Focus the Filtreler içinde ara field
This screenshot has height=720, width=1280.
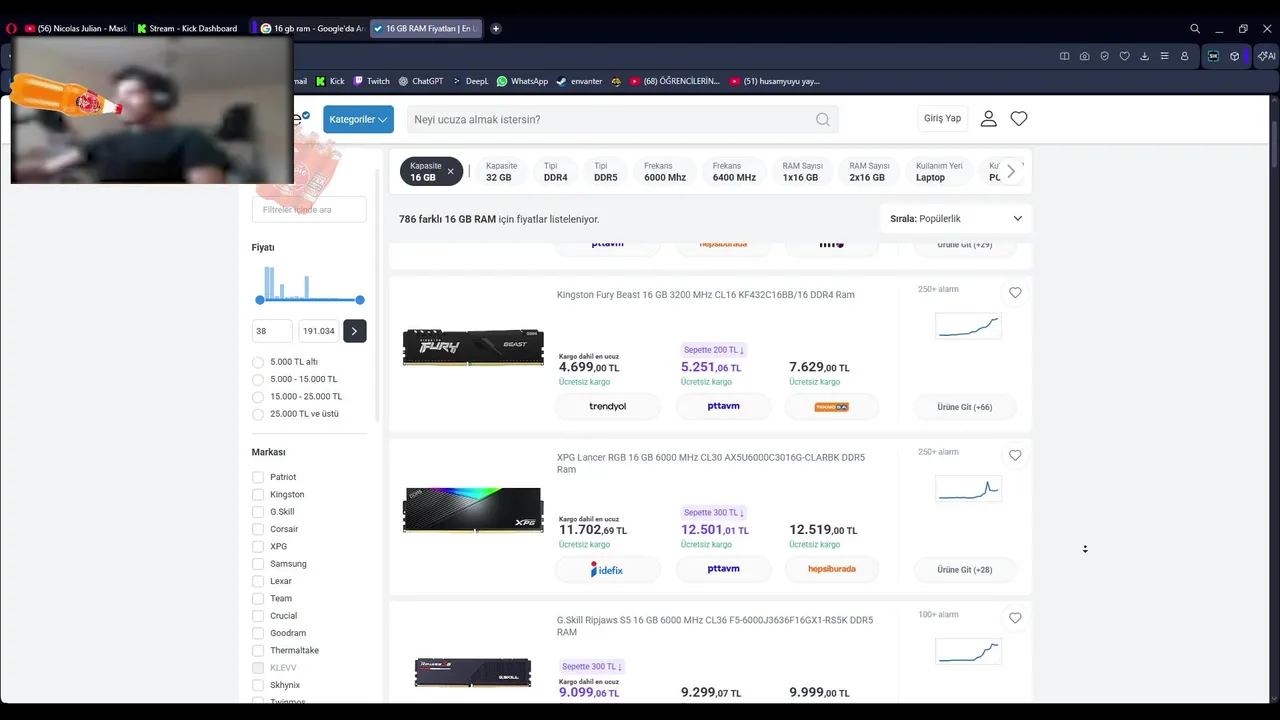[309, 210]
